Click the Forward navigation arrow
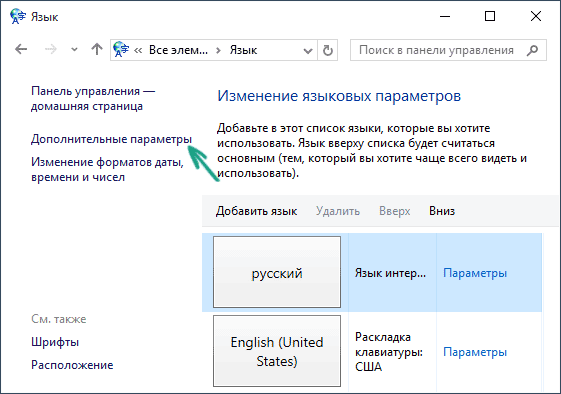 (51, 49)
